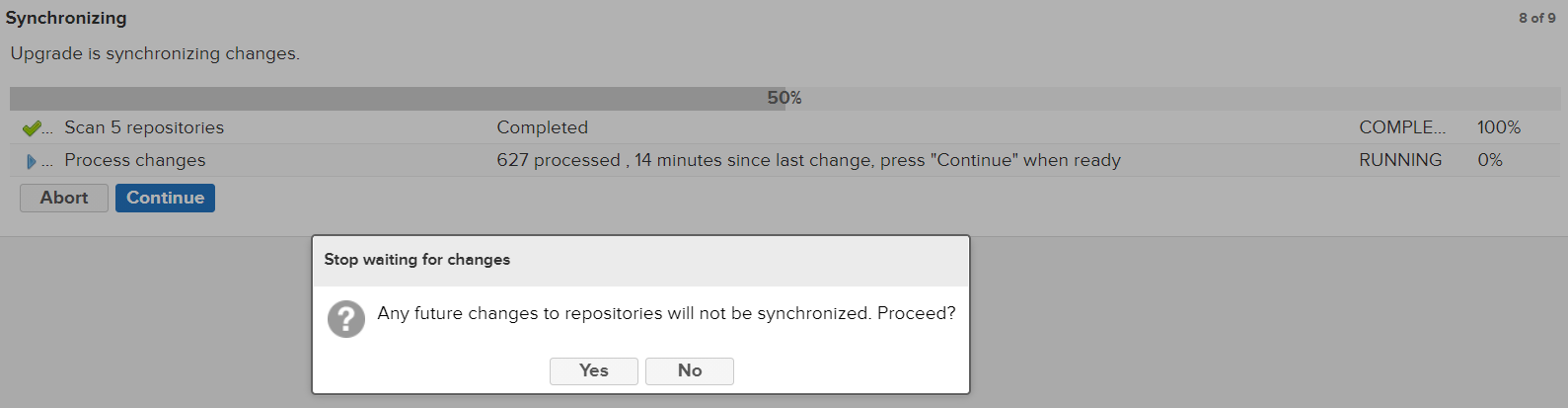Select the Process changes task row
Screen dimensions: 1568x408
click(x=135, y=160)
